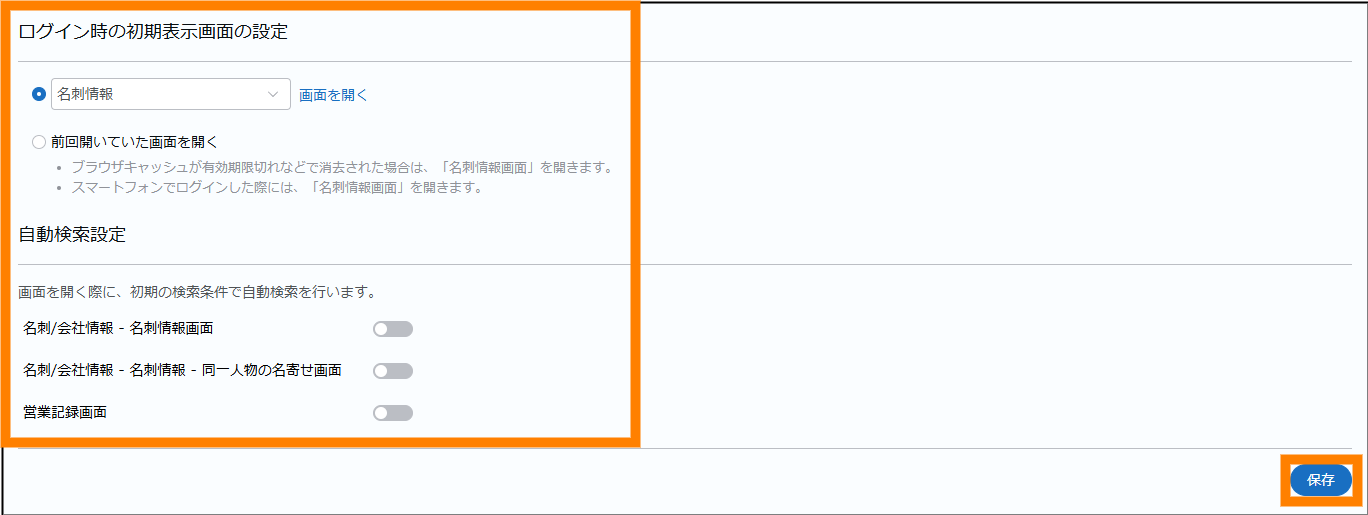1368x515 pixels.
Task: Click the 画面を開く際に description sentence
Action: pyautogui.click(x=197, y=293)
